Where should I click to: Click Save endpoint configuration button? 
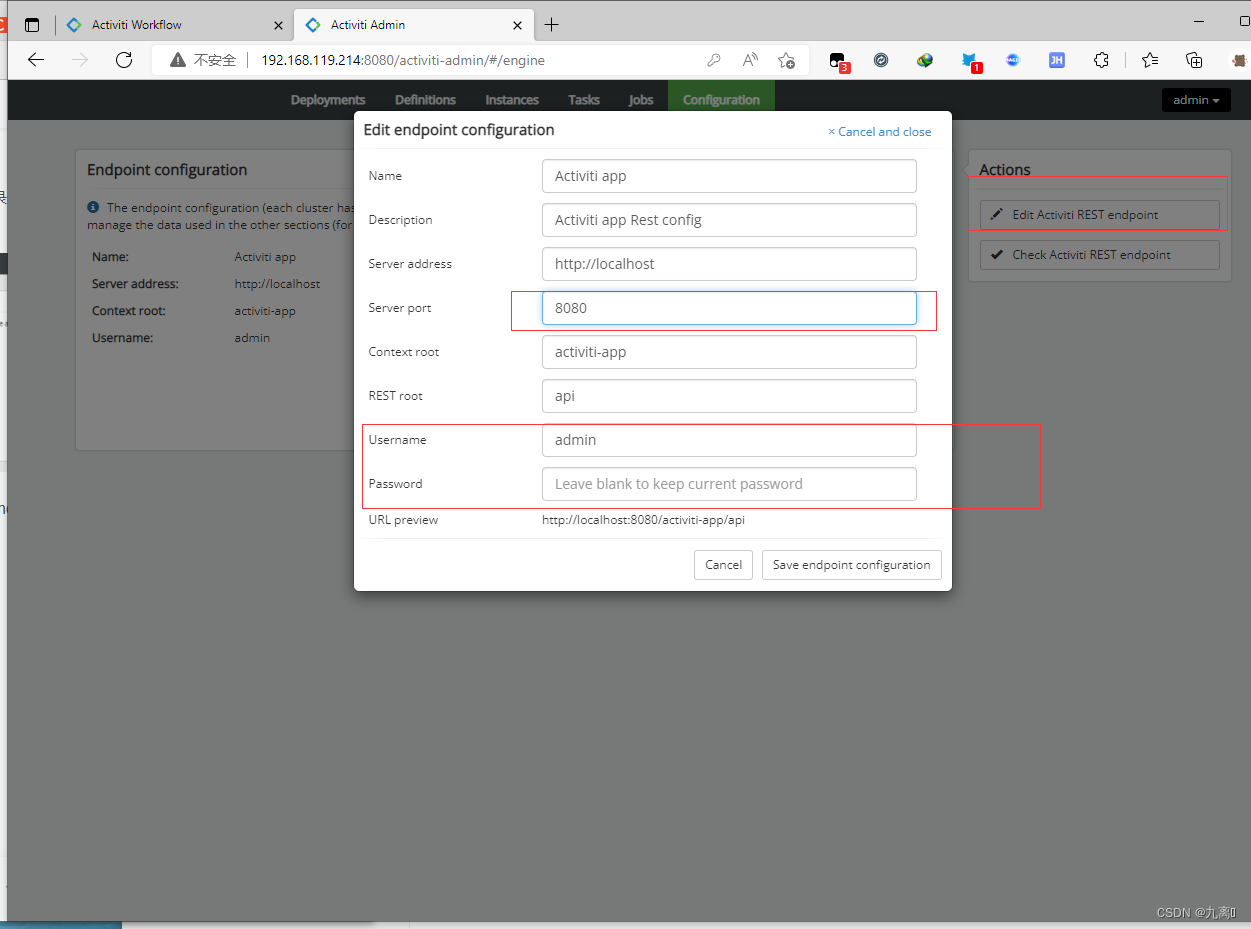pos(851,565)
